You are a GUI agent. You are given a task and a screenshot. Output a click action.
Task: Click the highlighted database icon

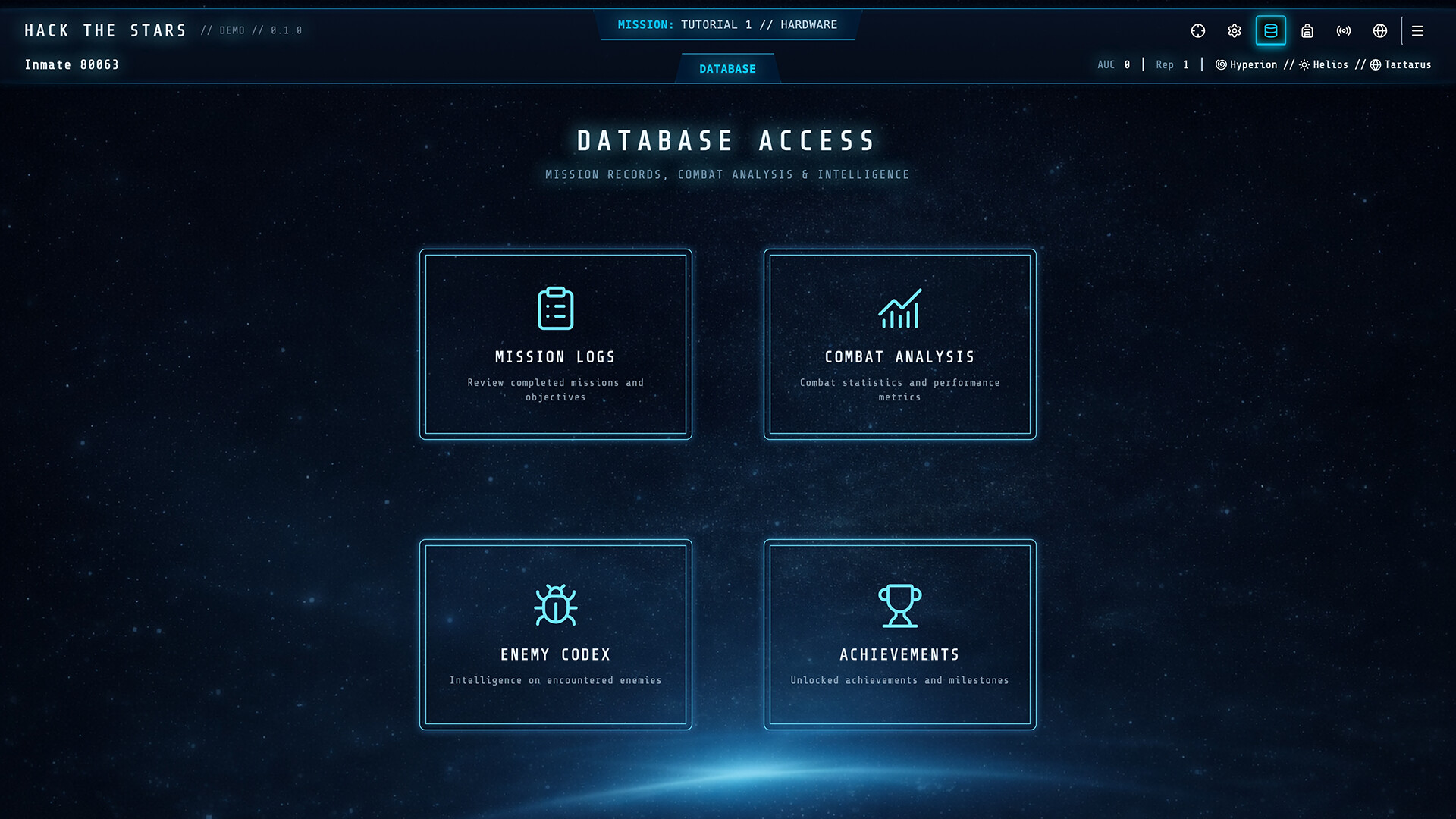click(1271, 31)
